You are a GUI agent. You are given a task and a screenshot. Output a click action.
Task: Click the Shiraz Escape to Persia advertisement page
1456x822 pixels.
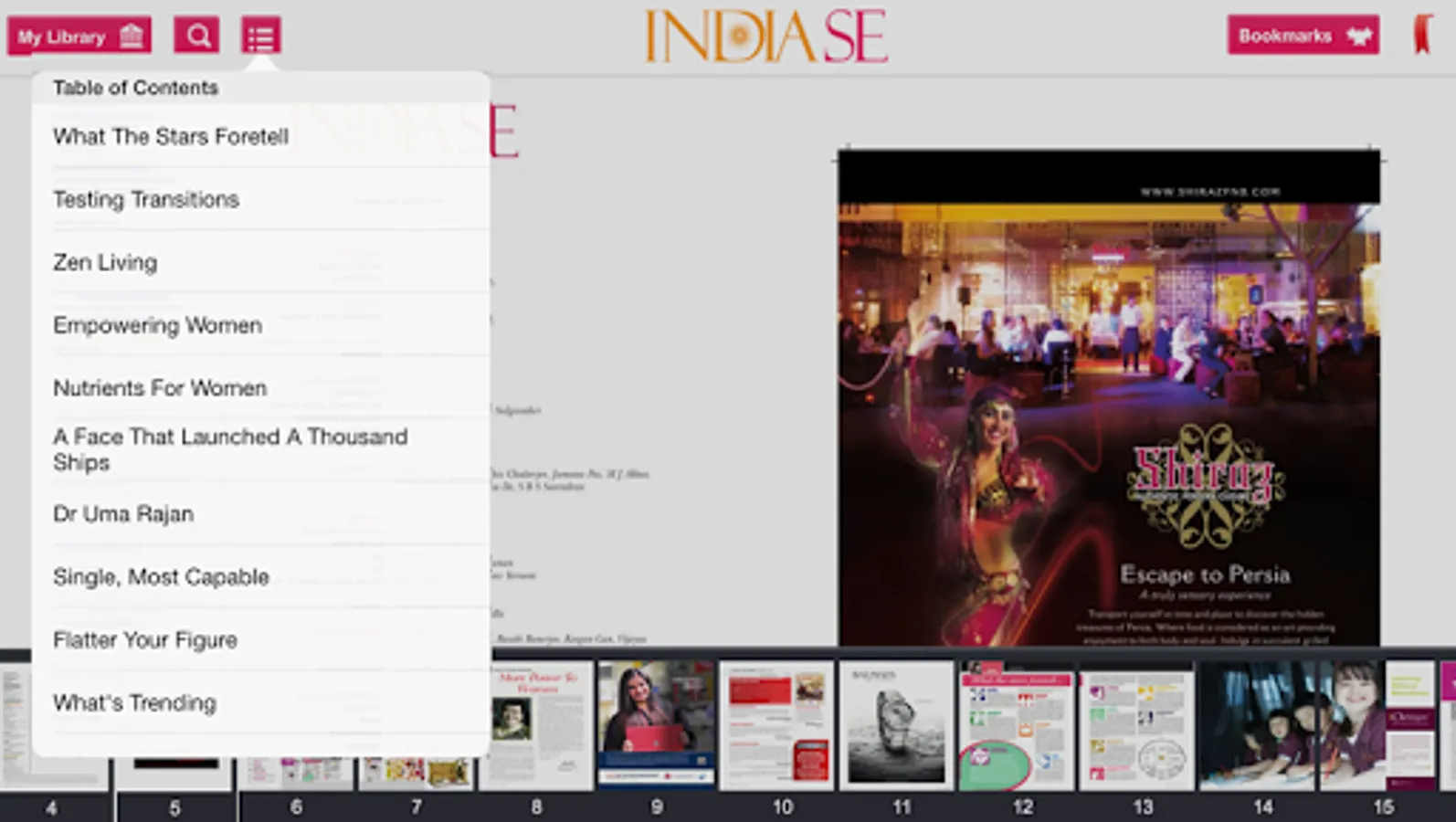click(1109, 398)
